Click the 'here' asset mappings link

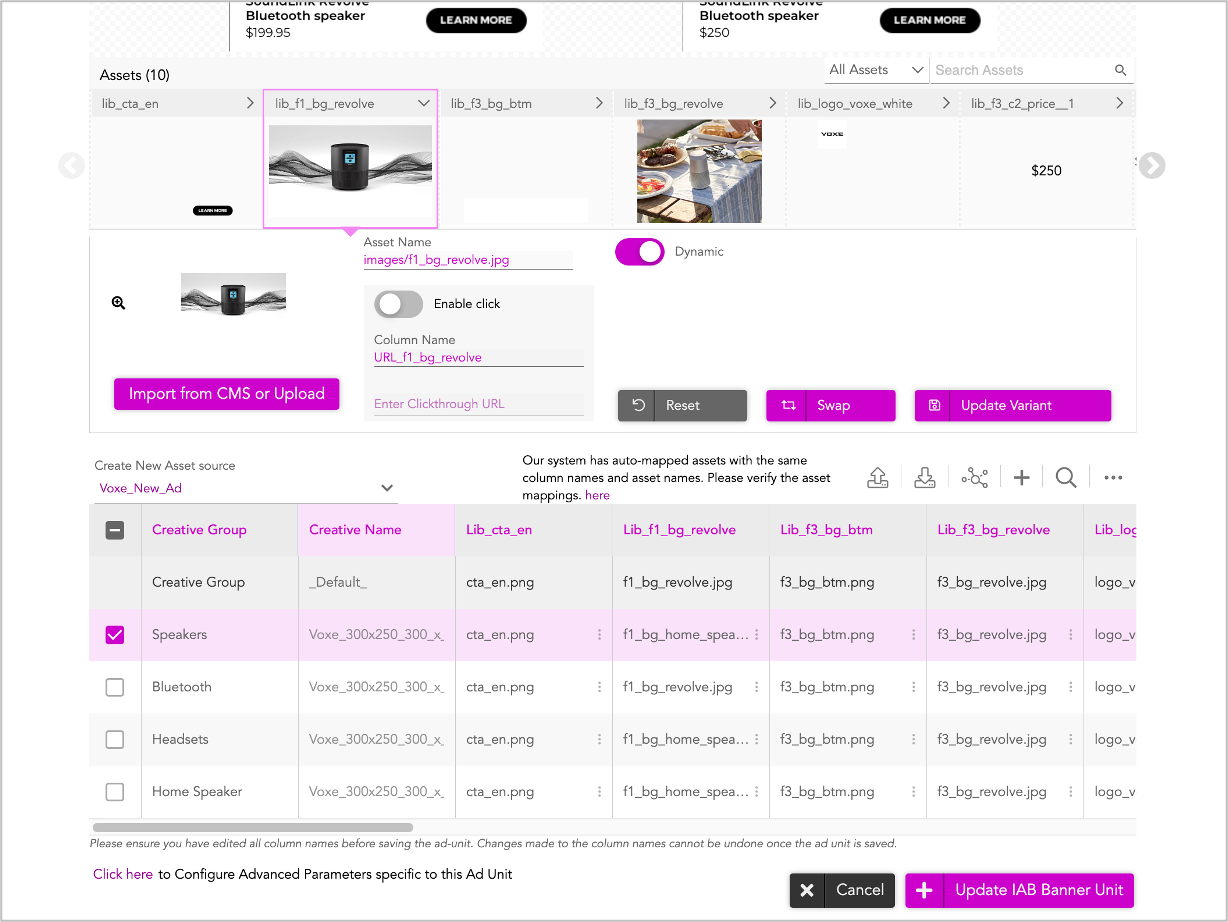[597, 495]
